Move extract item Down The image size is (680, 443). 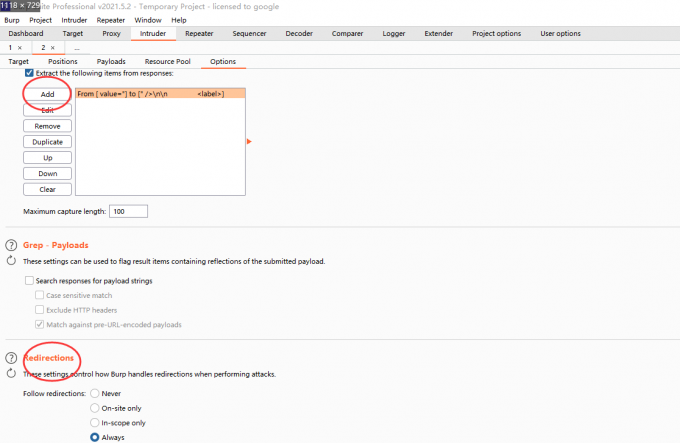(x=47, y=173)
